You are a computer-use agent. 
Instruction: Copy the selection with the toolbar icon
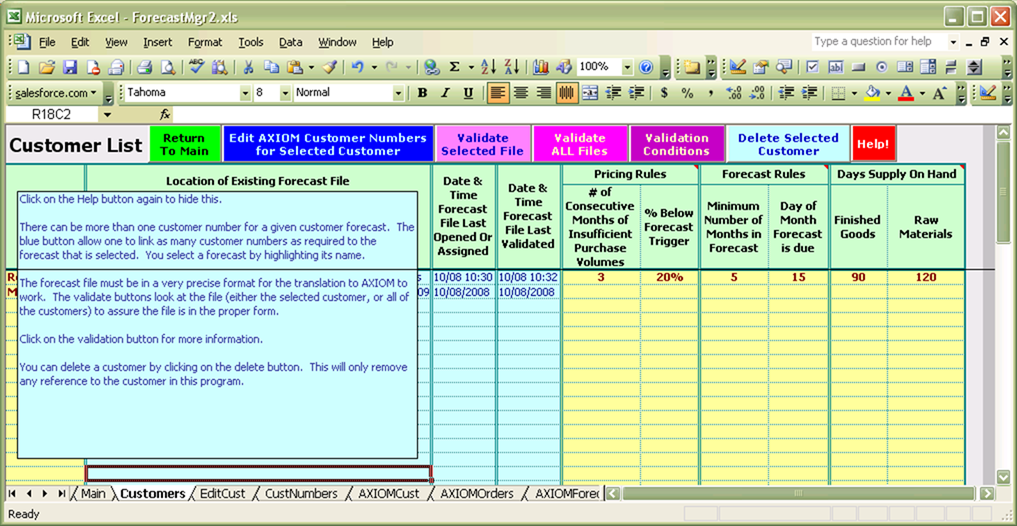point(271,67)
